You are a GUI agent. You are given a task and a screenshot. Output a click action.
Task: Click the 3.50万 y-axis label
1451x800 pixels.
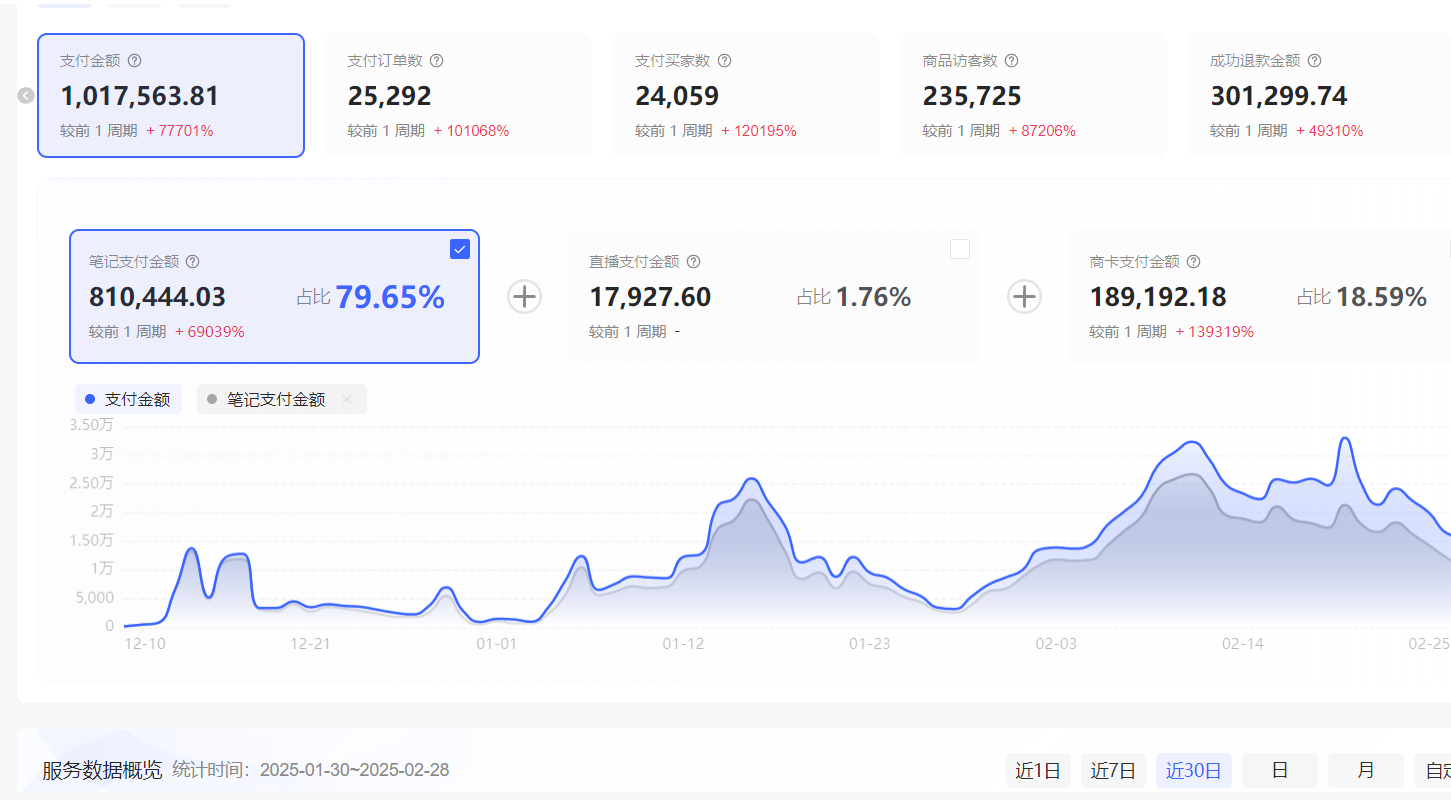pyautogui.click(x=91, y=425)
